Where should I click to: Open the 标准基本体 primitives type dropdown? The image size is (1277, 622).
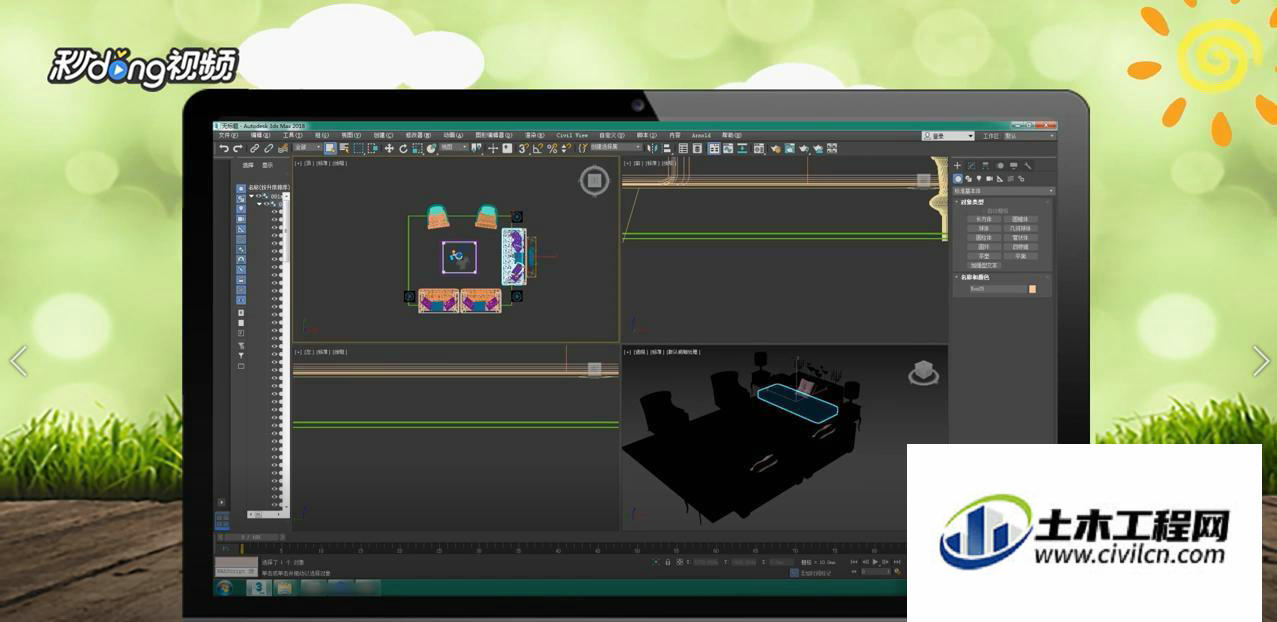pos(1003,191)
